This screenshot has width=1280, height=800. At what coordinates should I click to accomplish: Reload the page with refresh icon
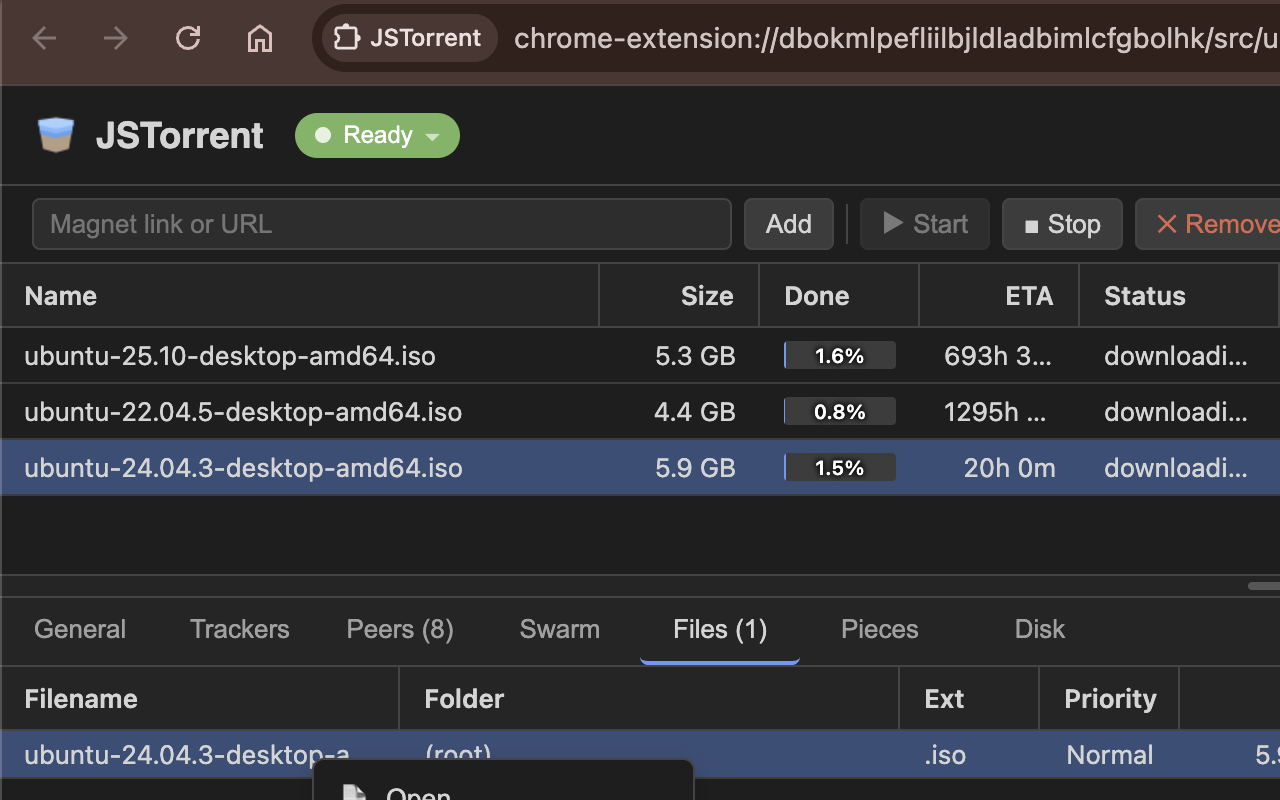188,39
